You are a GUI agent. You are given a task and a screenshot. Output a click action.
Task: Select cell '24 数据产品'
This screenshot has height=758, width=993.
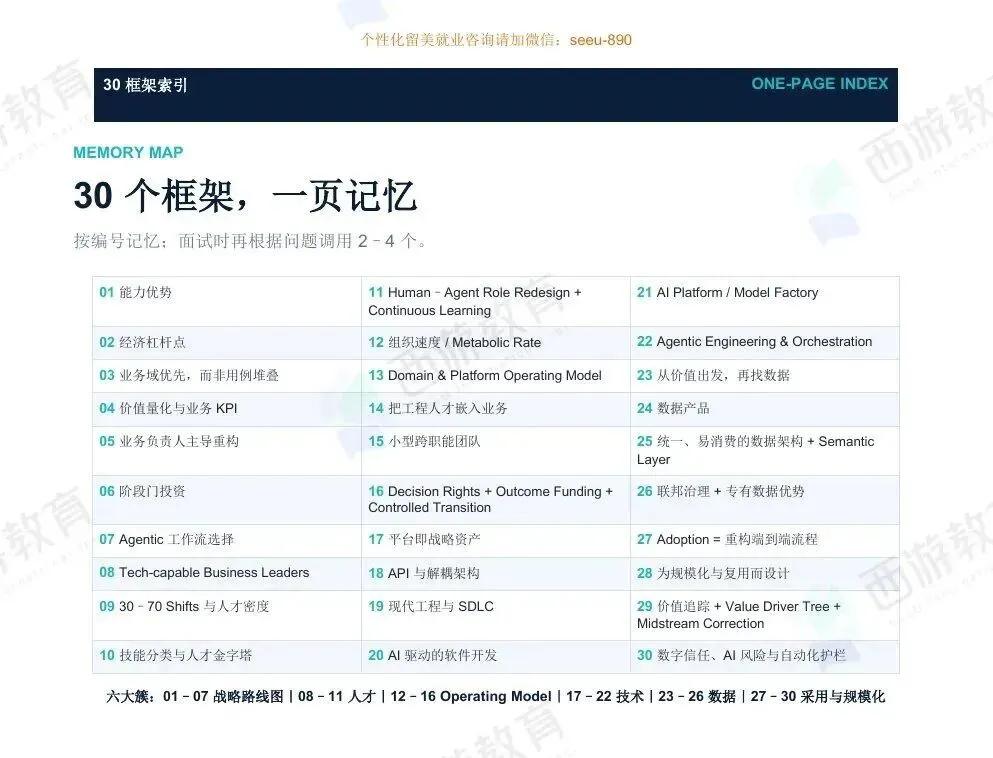765,409
